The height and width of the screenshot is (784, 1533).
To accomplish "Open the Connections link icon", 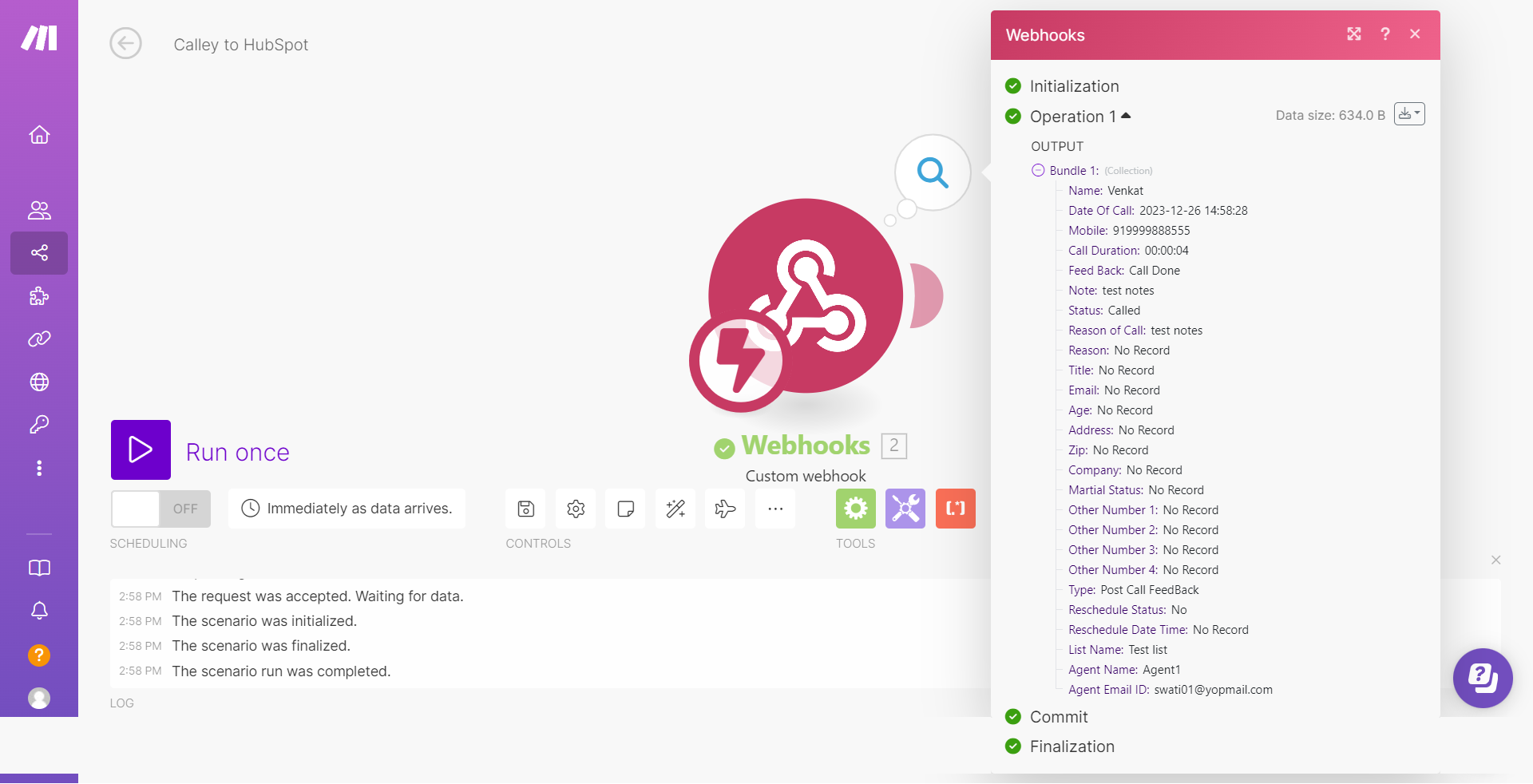I will 39,339.
